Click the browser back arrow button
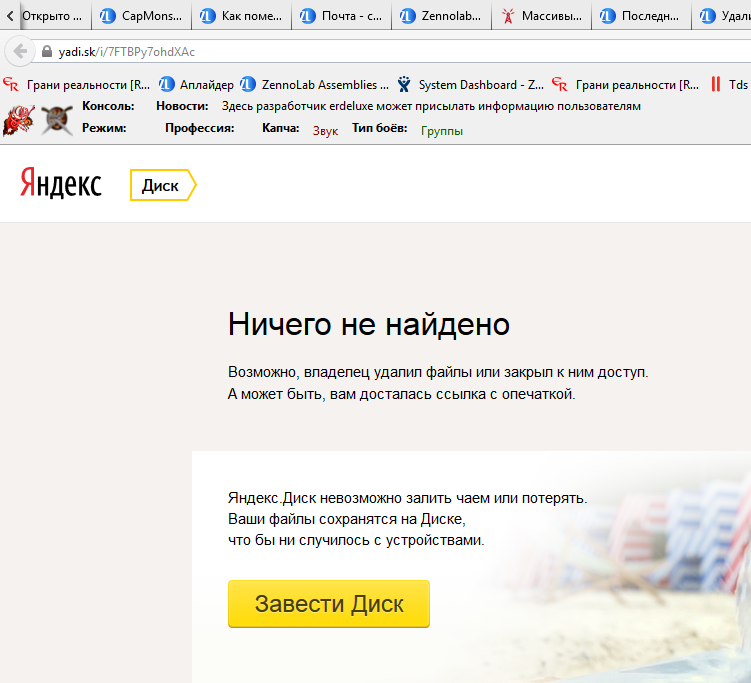This screenshot has width=751, height=683. 20,51
